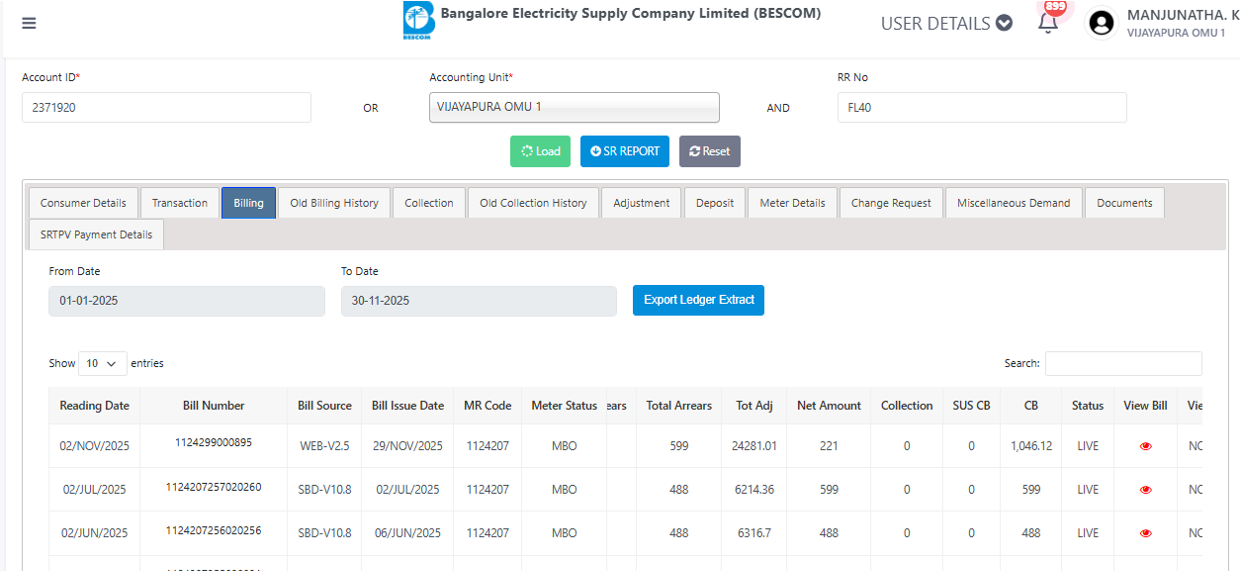The width and height of the screenshot is (1240, 571).
Task: Click the Reset button
Action: [709, 151]
